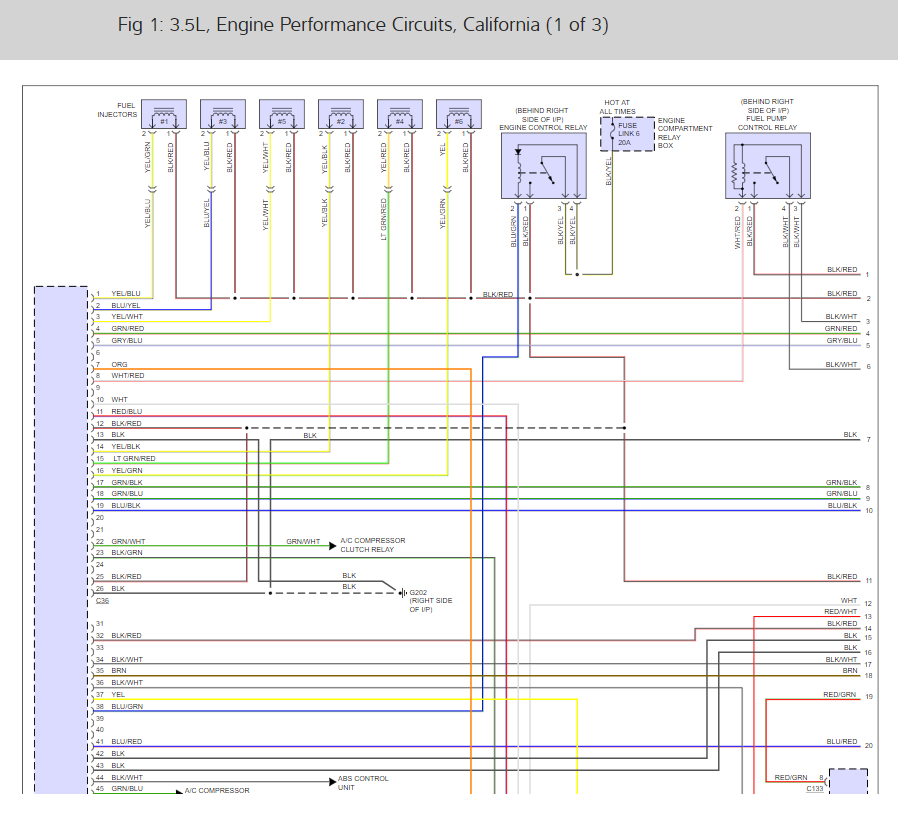Click the Fuse Link 6 20A box
Screen dimensions: 898x813
[x=626, y=133]
